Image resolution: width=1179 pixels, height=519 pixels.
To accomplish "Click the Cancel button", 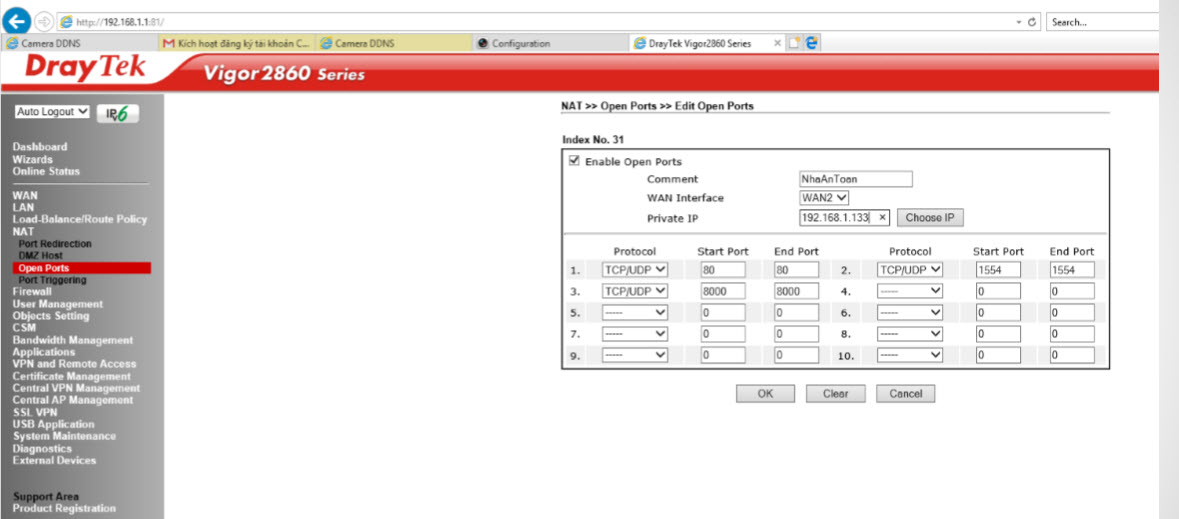I will coord(905,394).
